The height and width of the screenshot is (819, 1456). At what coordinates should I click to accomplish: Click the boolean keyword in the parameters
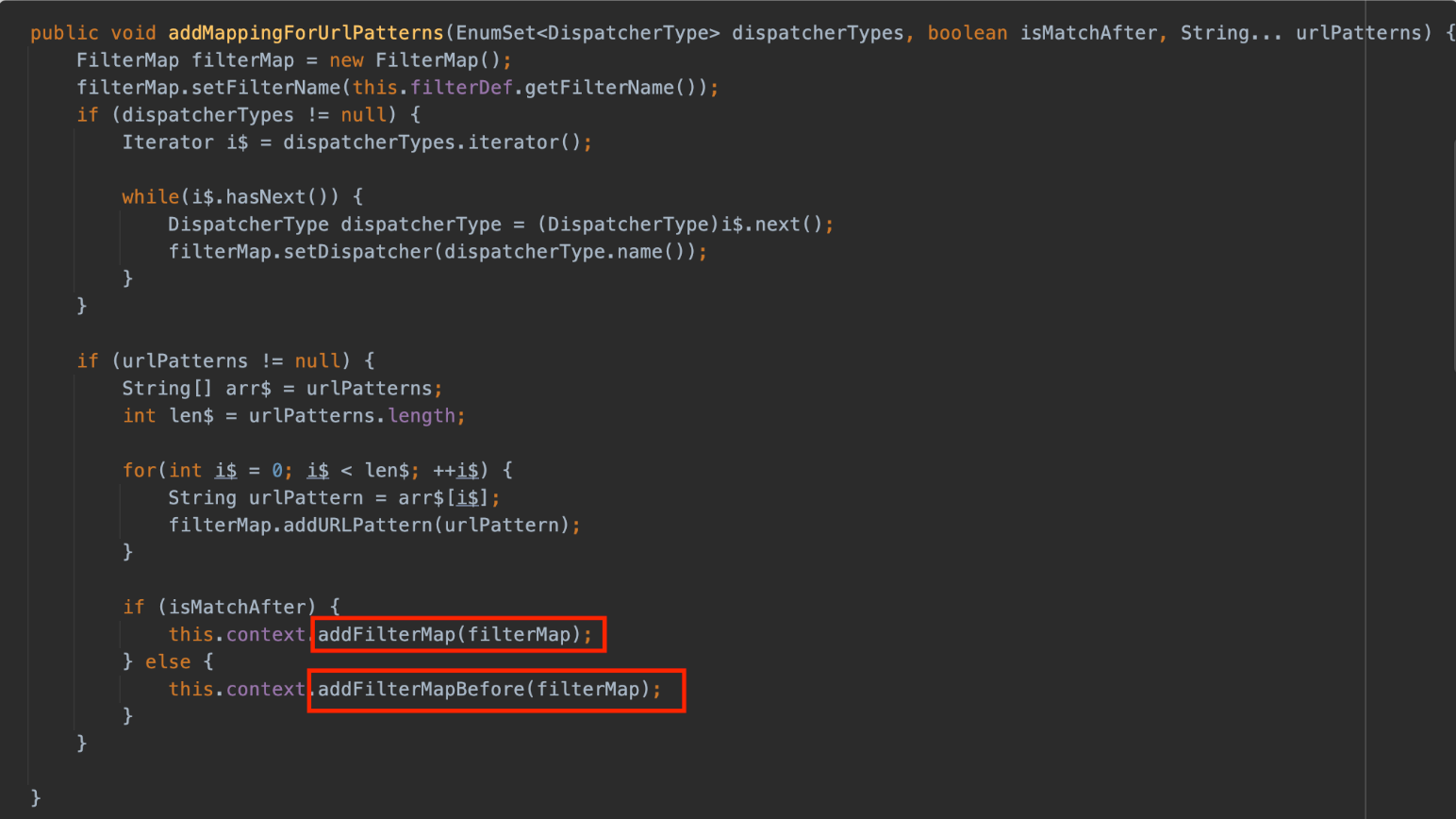(967, 33)
